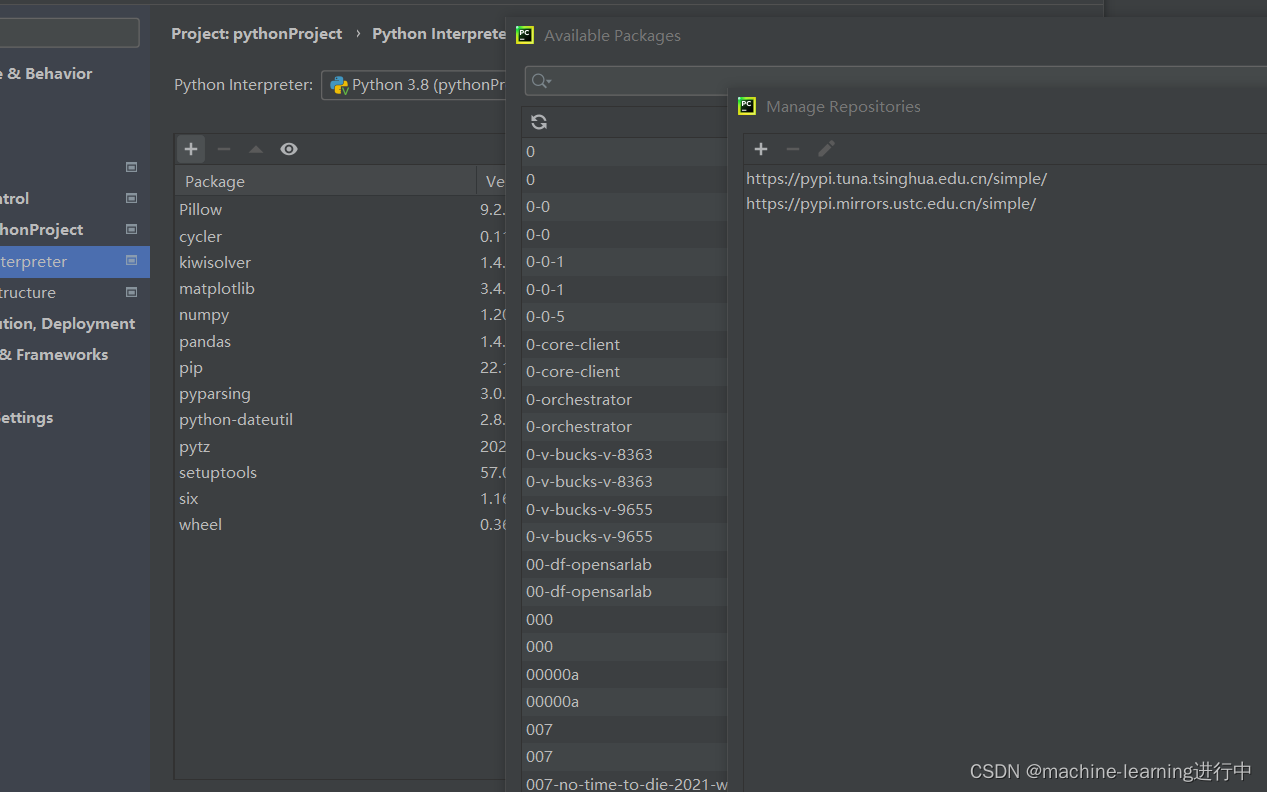
Task: Click the Package column header
Action: tap(326, 181)
